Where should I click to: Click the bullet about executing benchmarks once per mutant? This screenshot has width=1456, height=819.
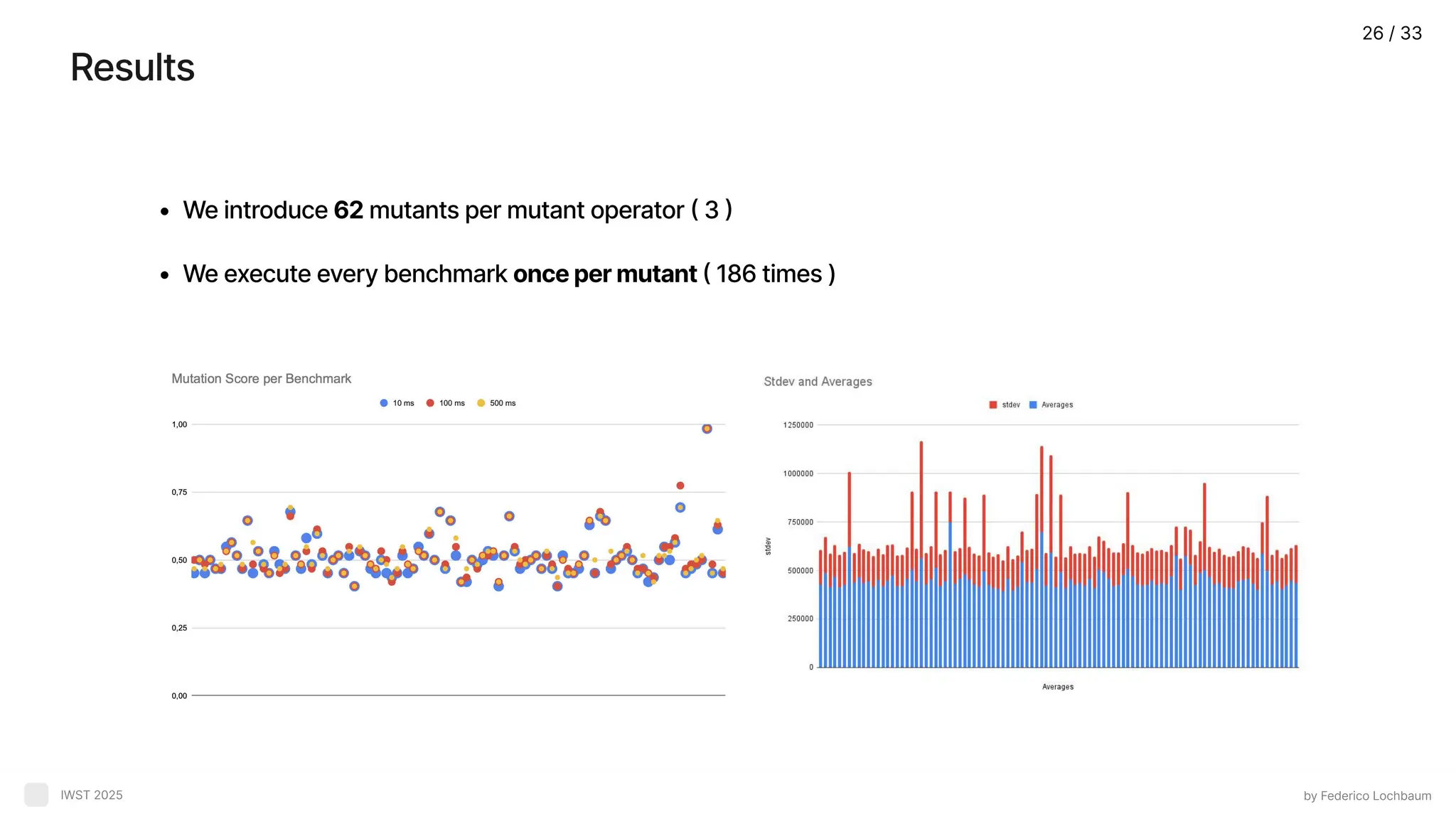coord(509,274)
